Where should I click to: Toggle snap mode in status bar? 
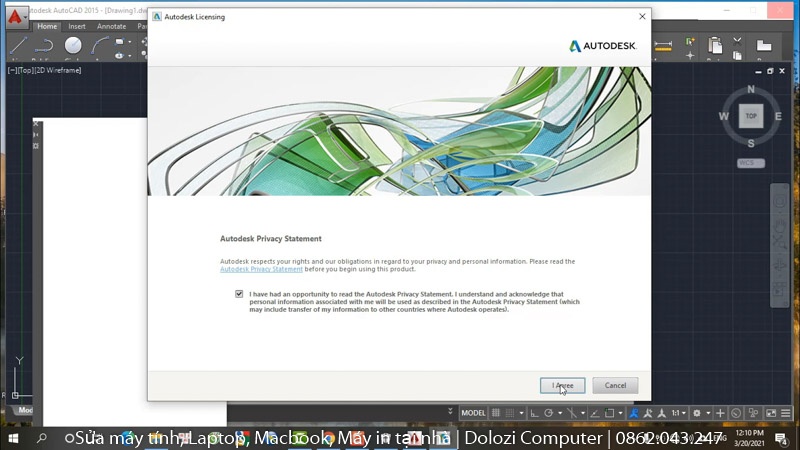pos(510,413)
